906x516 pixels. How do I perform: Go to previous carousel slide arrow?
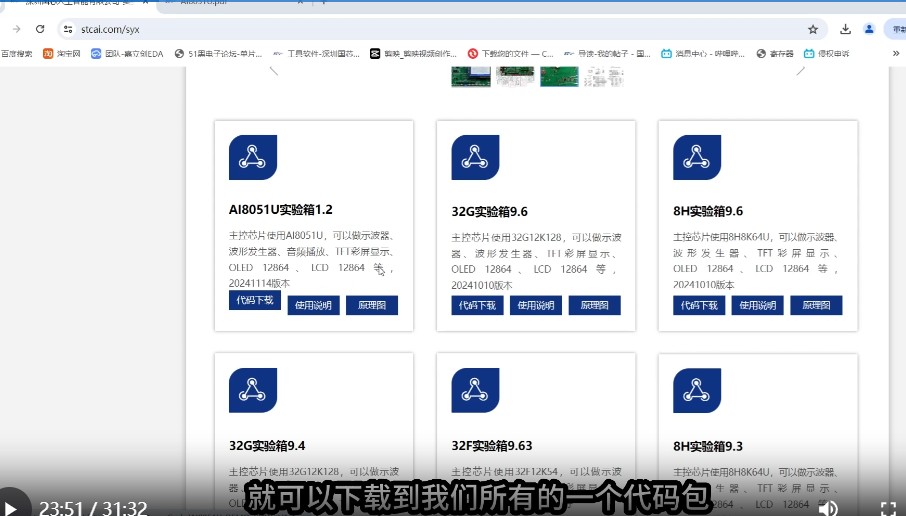[274, 71]
